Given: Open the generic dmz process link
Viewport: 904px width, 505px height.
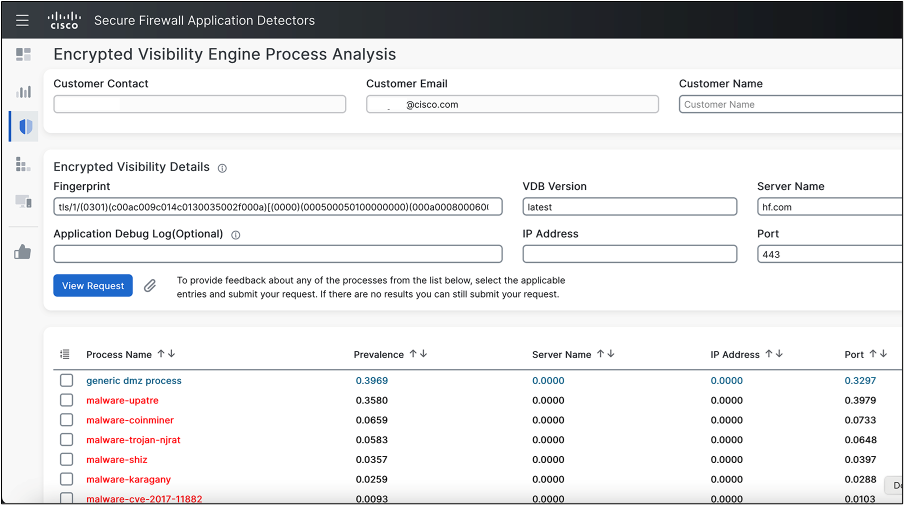Looking at the screenshot, I should coord(134,380).
